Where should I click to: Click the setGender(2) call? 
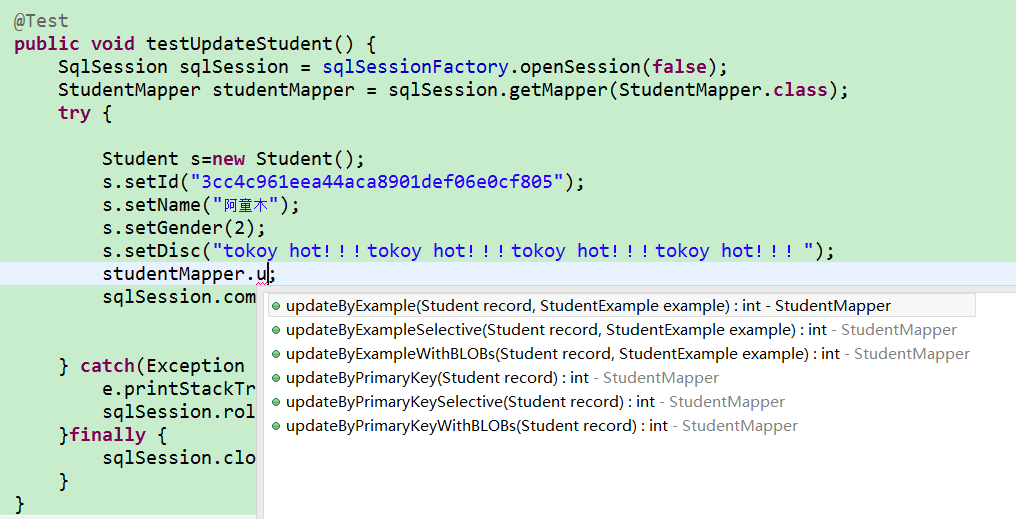[180, 228]
